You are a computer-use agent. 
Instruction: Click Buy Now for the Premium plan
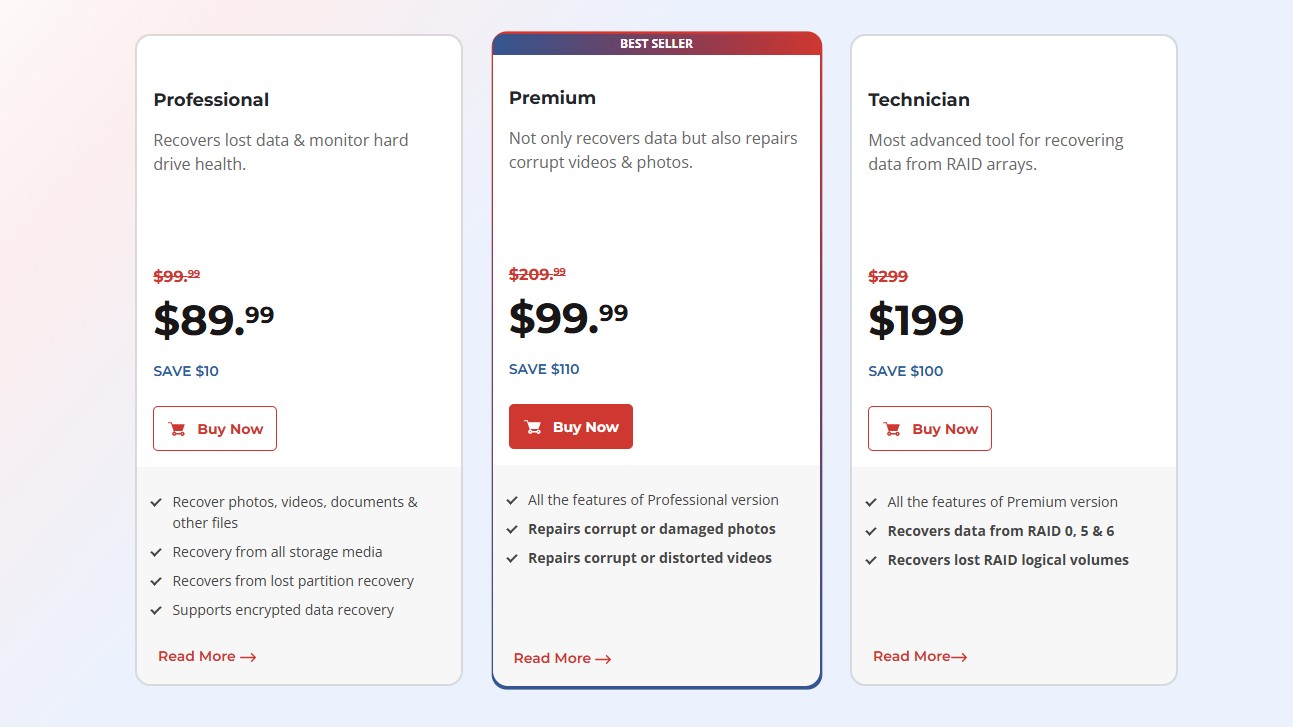pyautogui.click(x=571, y=426)
